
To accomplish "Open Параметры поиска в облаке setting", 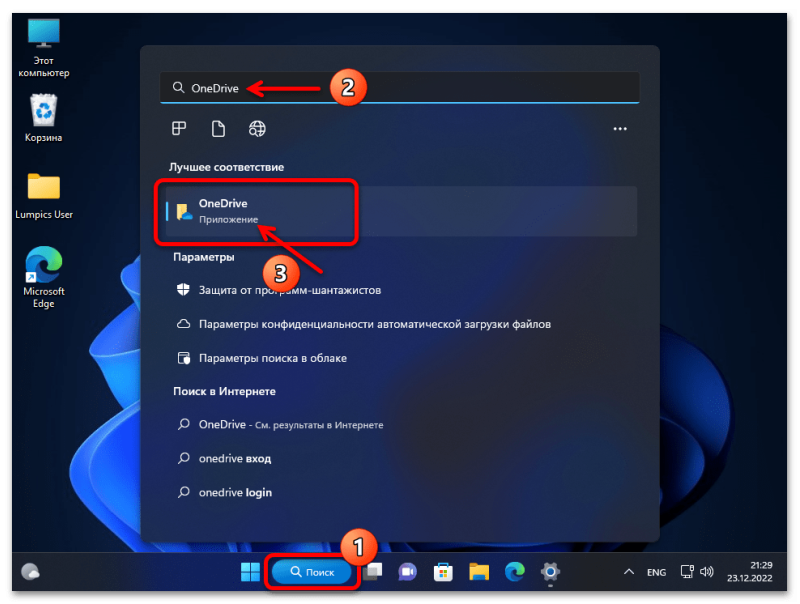I will 401,358.
